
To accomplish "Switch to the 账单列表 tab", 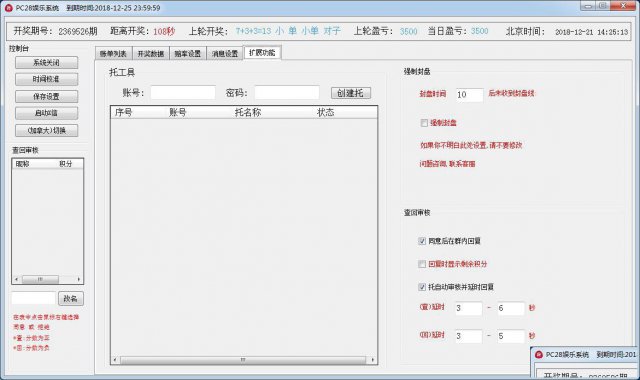I will (x=113, y=53).
